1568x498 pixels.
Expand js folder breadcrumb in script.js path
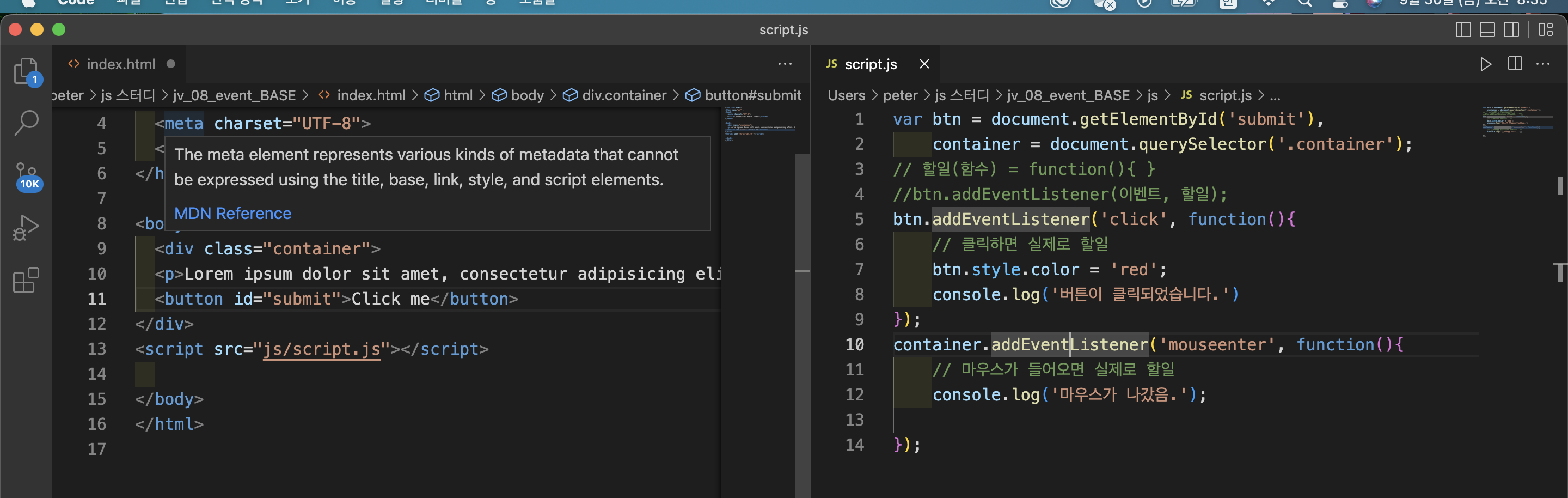point(1152,95)
